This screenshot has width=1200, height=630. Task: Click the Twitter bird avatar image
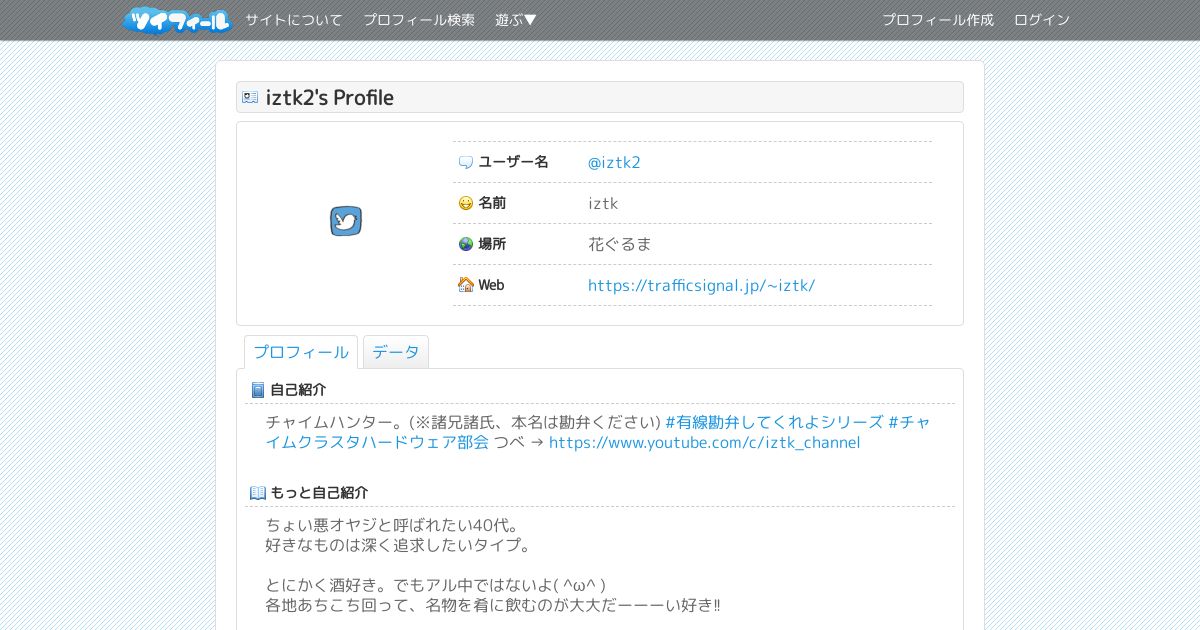click(x=346, y=221)
